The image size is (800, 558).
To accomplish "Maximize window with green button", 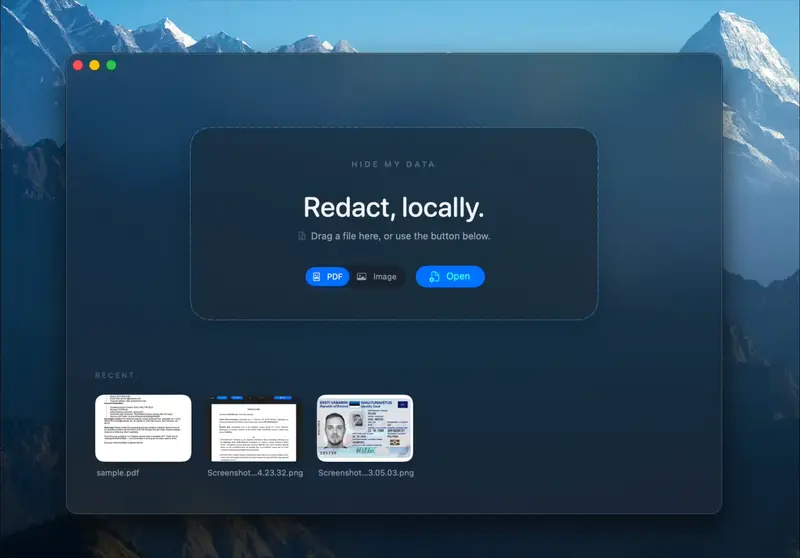I will [x=111, y=65].
